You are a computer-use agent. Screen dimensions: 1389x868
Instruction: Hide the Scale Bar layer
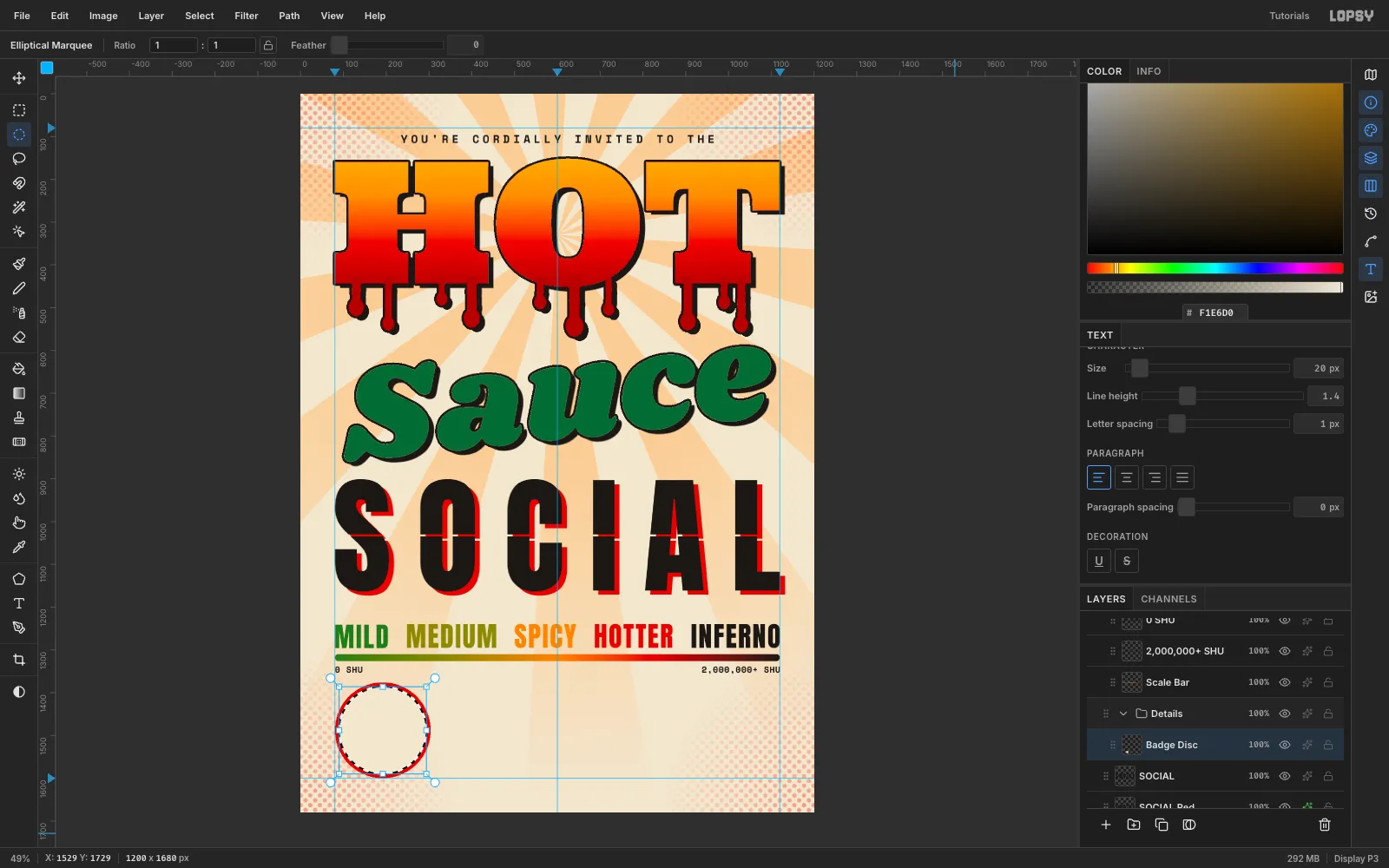(1285, 682)
